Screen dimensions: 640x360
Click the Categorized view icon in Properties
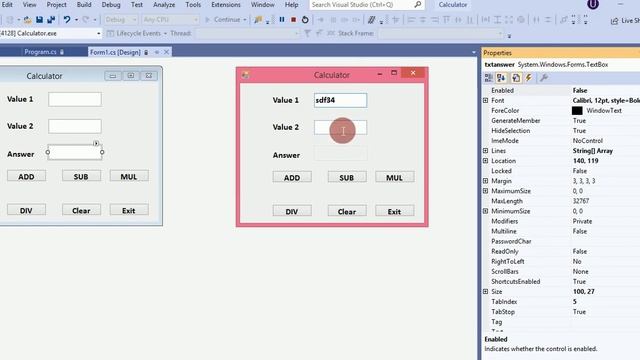(x=489, y=78)
